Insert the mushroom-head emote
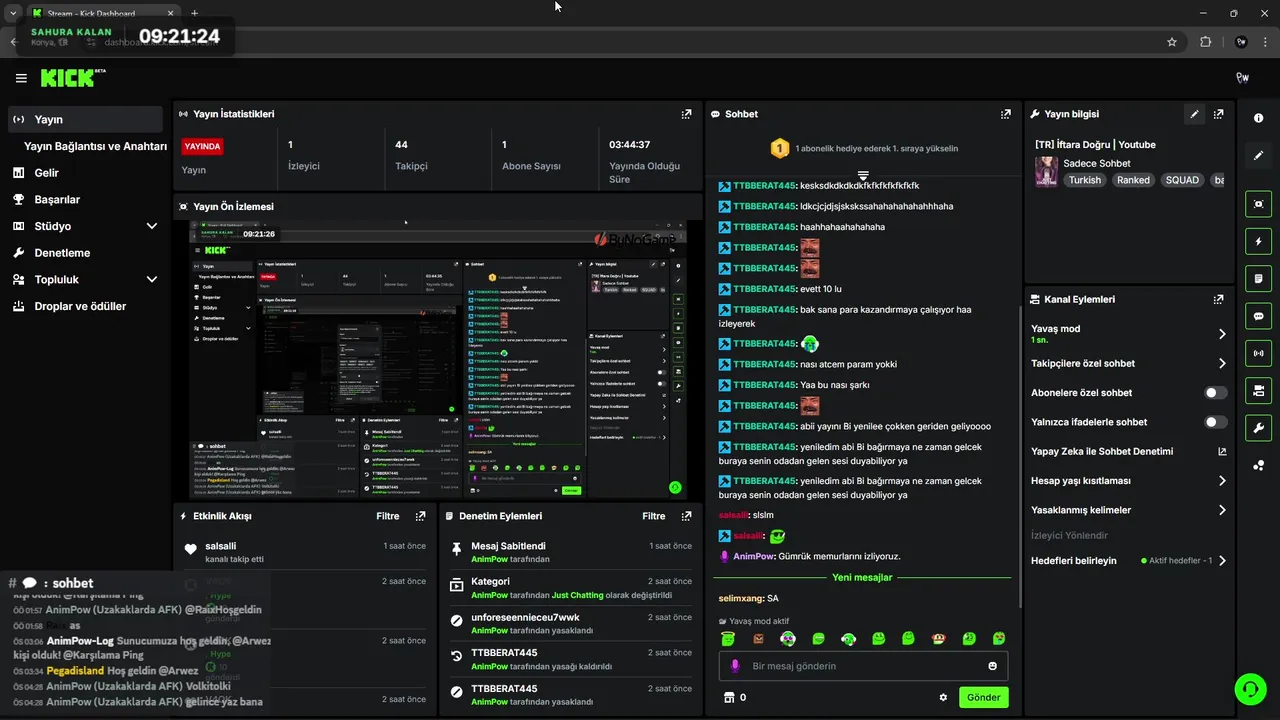The image size is (1280, 720). click(939, 638)
